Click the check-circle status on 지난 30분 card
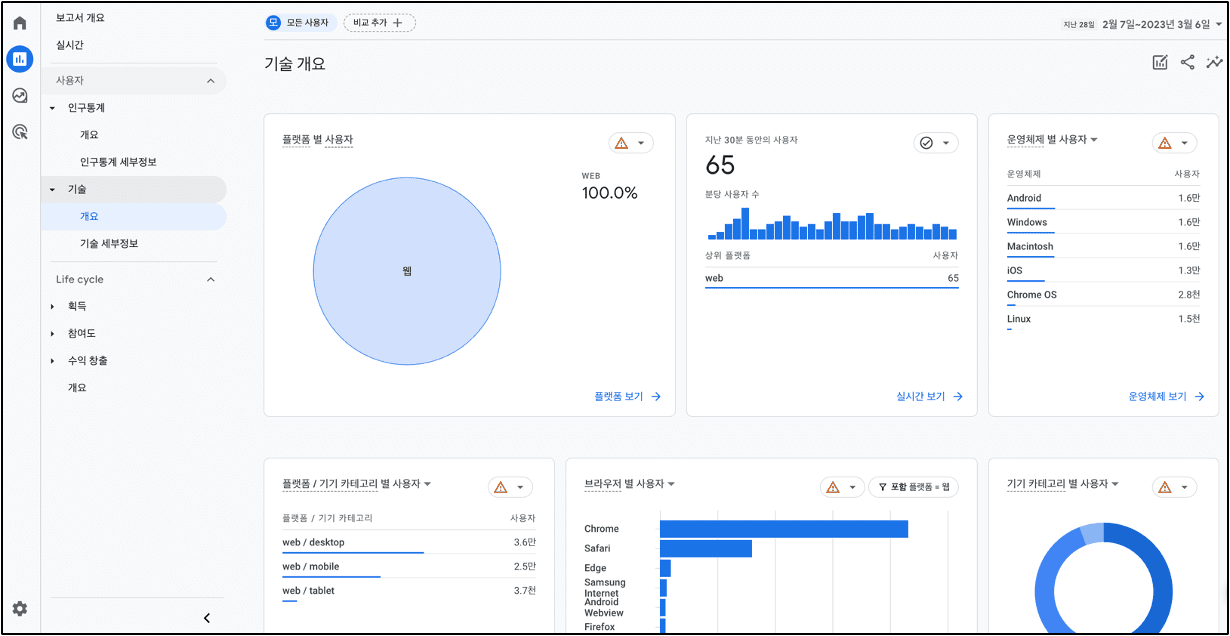The width and height of the screenshot is (1230, 636). (x=926, y=143)
